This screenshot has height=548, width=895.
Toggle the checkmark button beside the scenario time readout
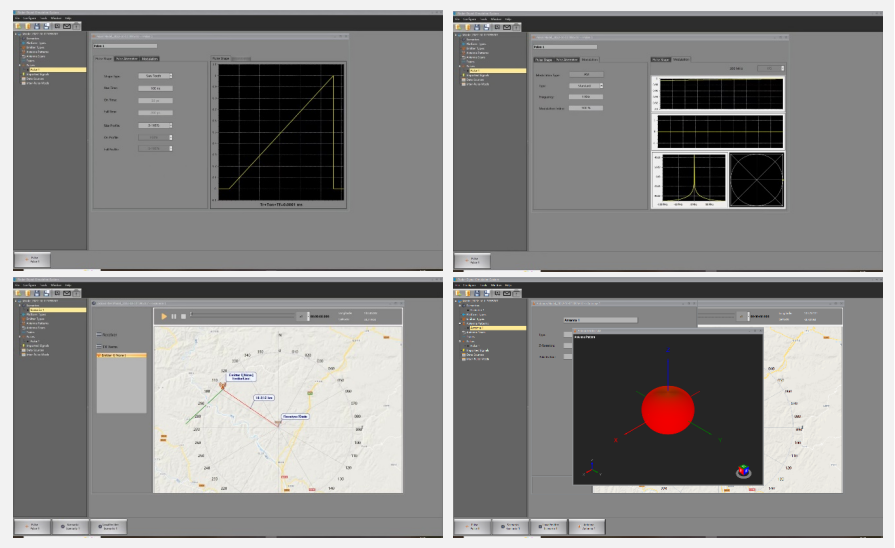coord(301,316)
